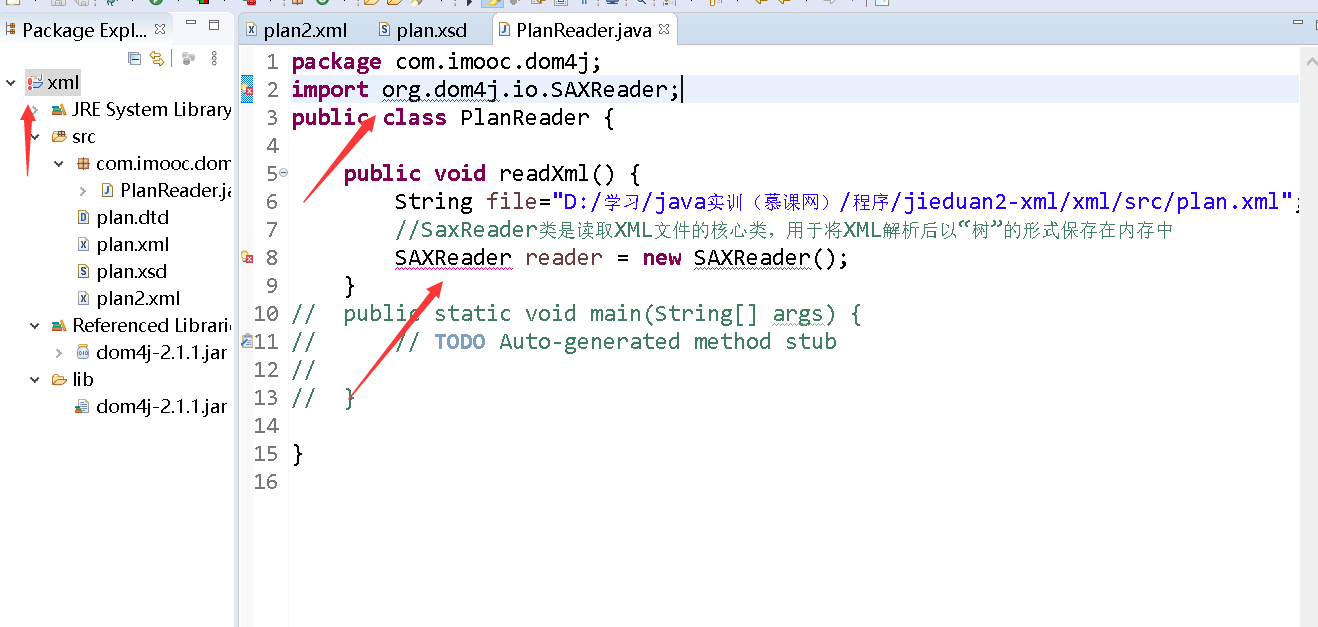Toggle Link with Editor in Package Explorer
The width and height of the screenshot is (1318, 627).
pyautogui.click(x=157, y=58)
